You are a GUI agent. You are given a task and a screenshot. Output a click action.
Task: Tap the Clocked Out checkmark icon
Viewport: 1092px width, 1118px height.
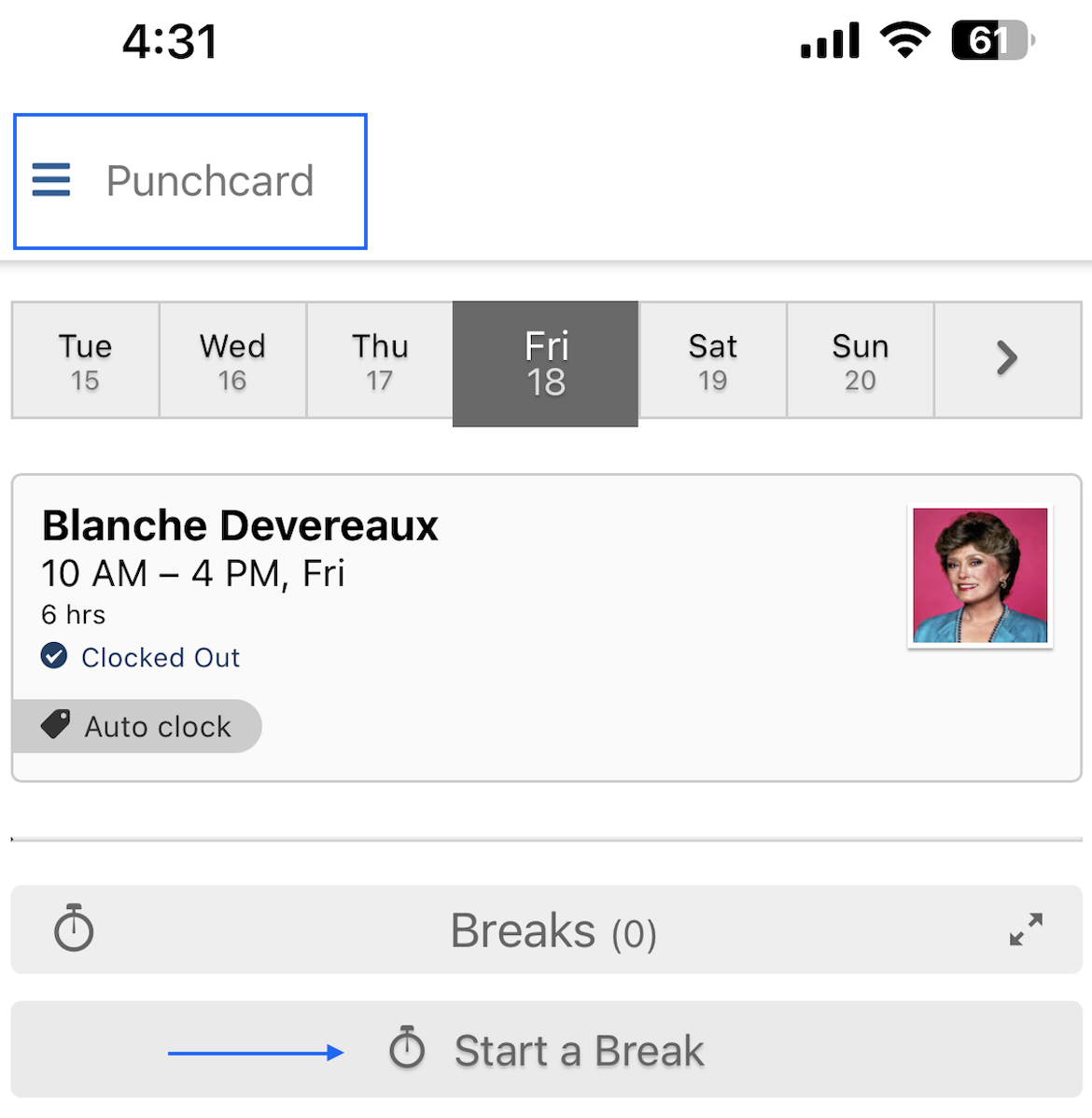pos(54,655)
